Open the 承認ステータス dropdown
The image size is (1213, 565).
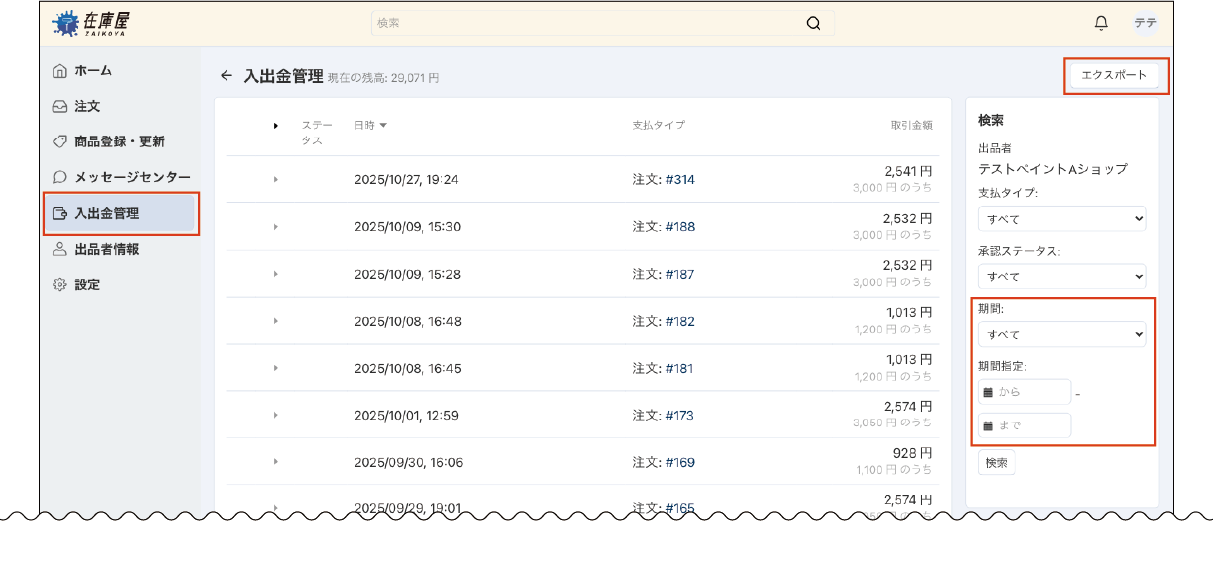pos(1061,276)
